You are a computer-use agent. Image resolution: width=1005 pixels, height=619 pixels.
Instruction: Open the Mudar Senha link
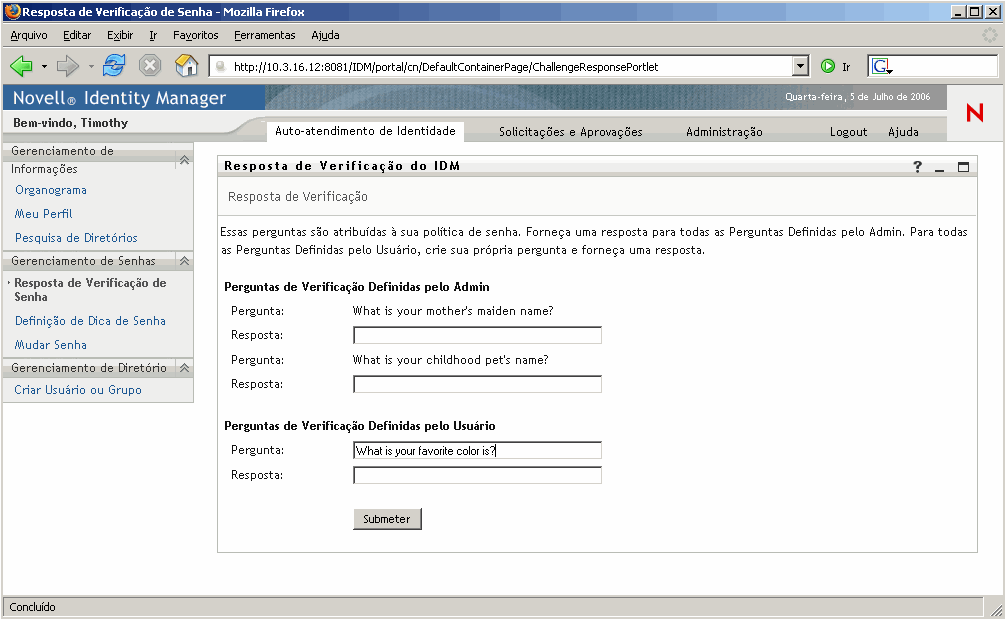pos(51,345)
